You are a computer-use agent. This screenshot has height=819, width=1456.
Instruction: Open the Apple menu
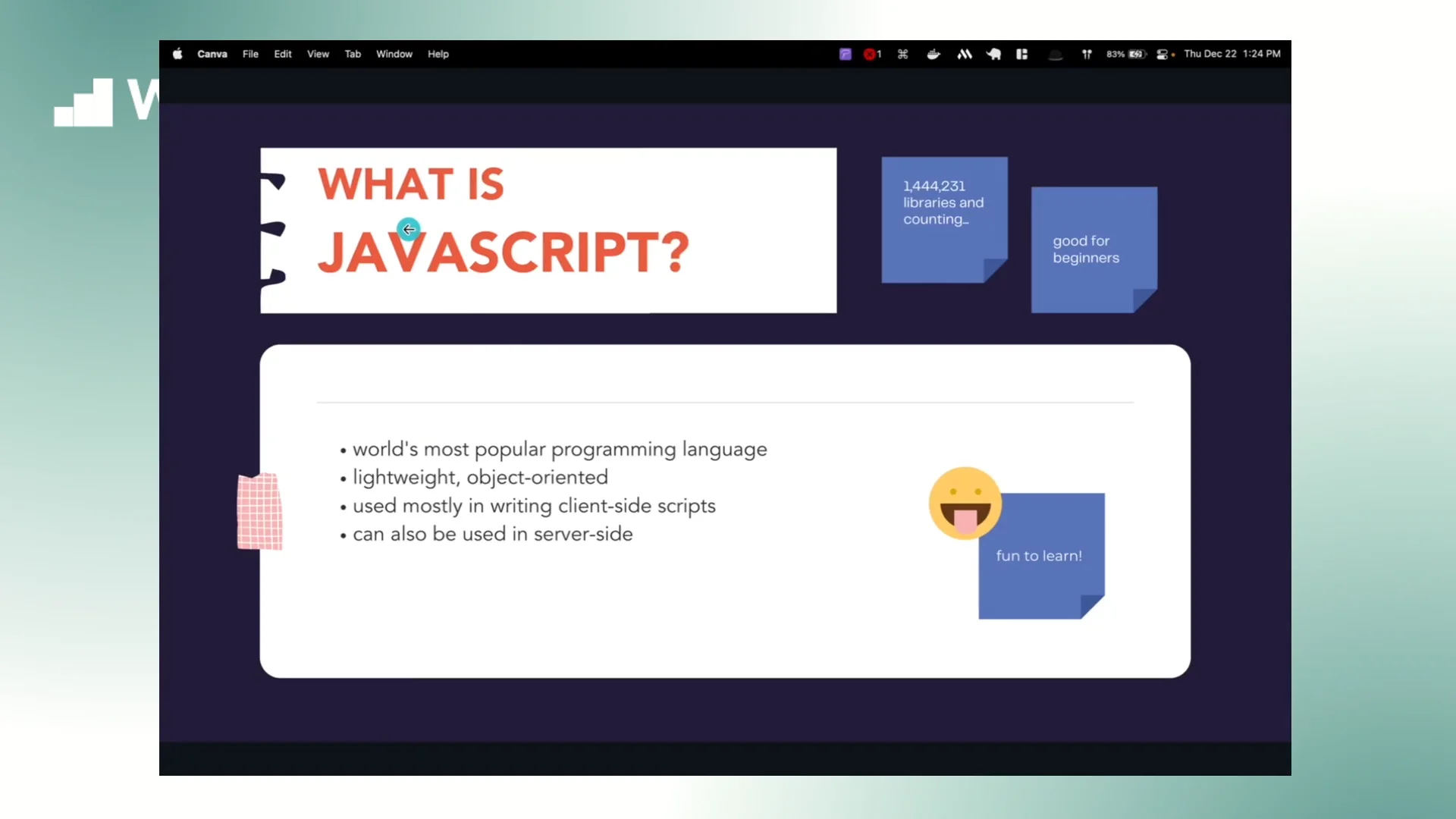177,54
